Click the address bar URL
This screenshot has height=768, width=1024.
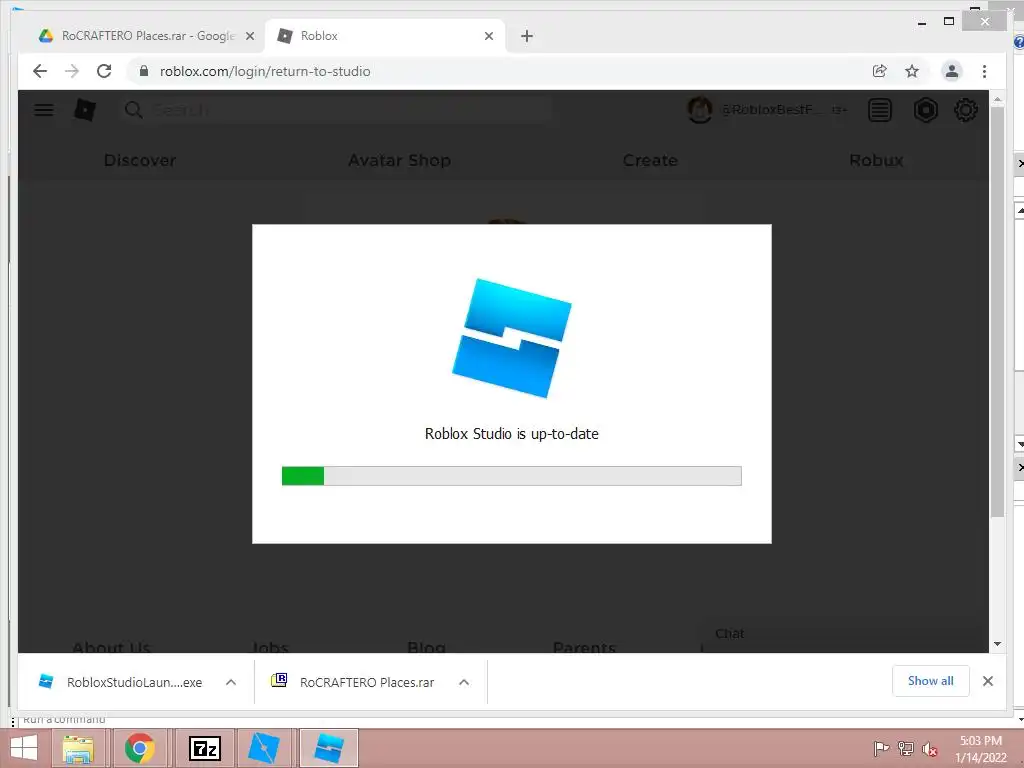pyautogui.click(x=265, y=71)
